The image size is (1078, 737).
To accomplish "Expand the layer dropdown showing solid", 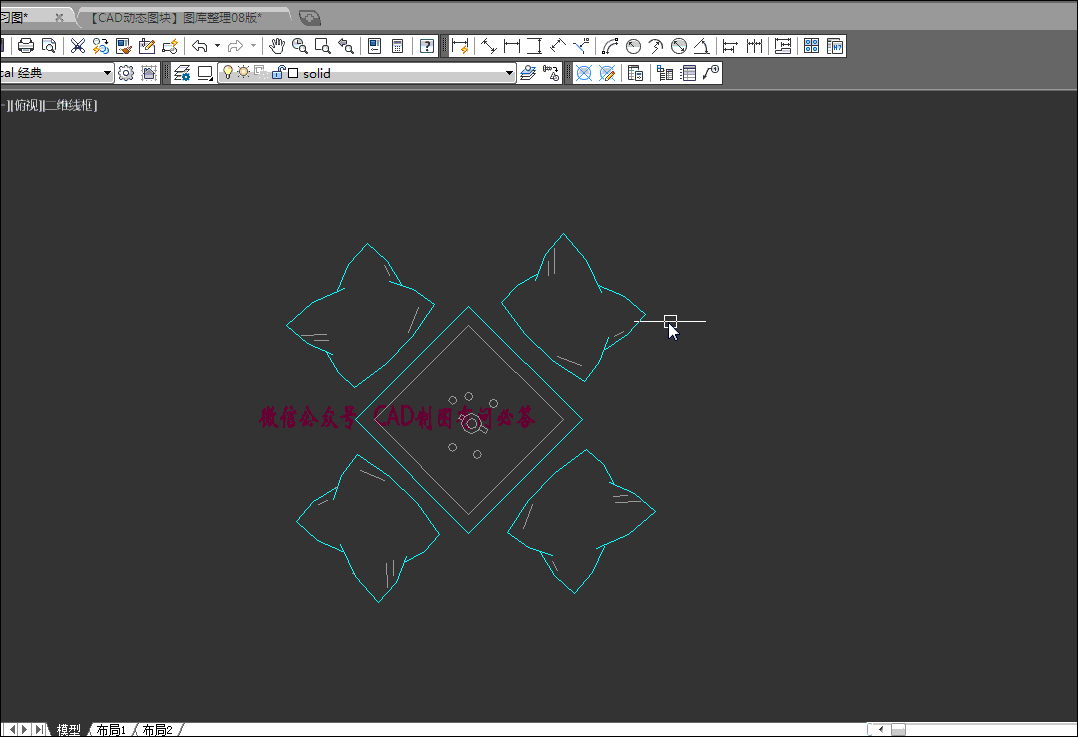I will pyautogui.click(x=509, y=73).
